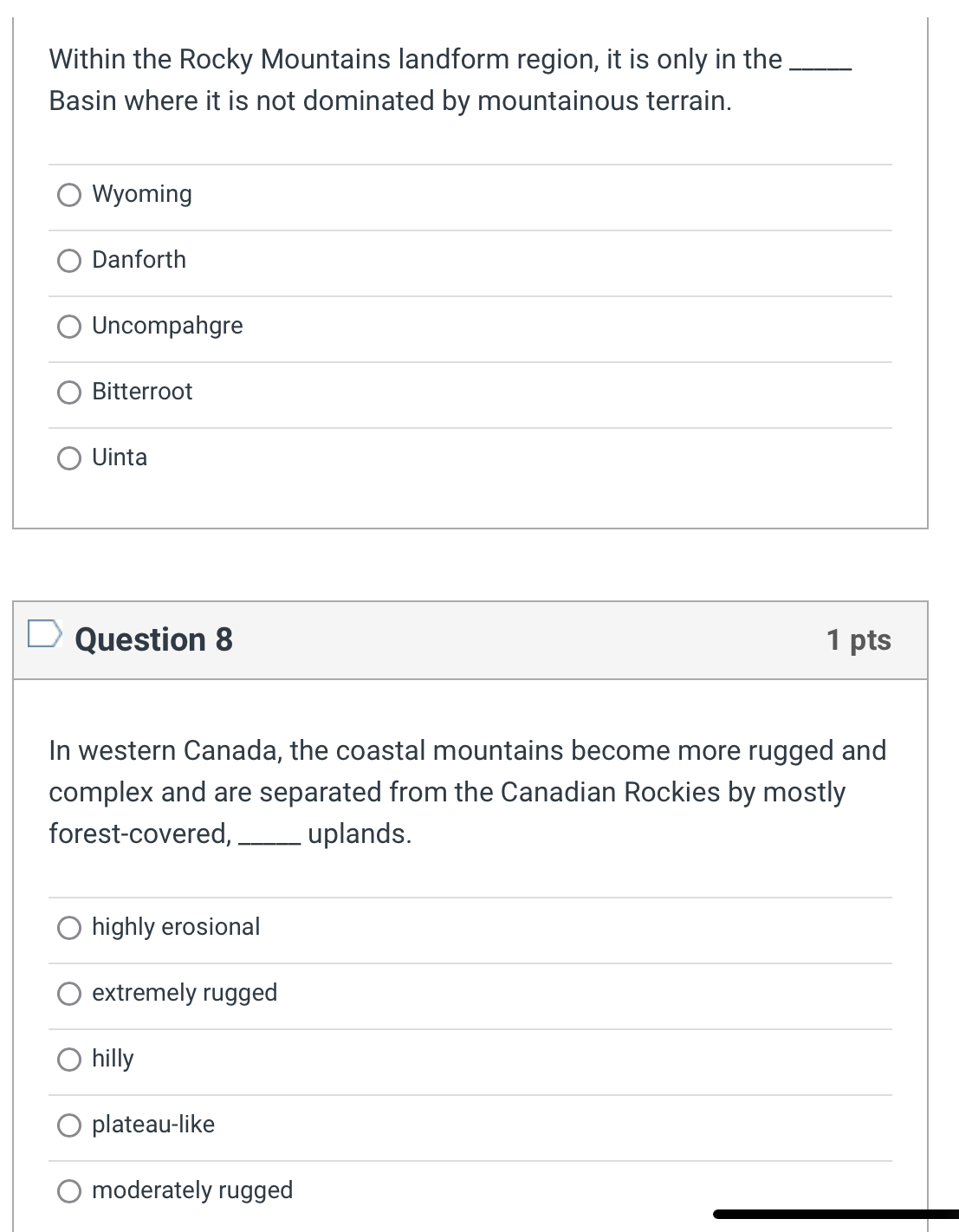The height and width of the screenshot is (1232, 959).
Task: Click the Wyoming answer label text
Action: click(x=142, y=194)
